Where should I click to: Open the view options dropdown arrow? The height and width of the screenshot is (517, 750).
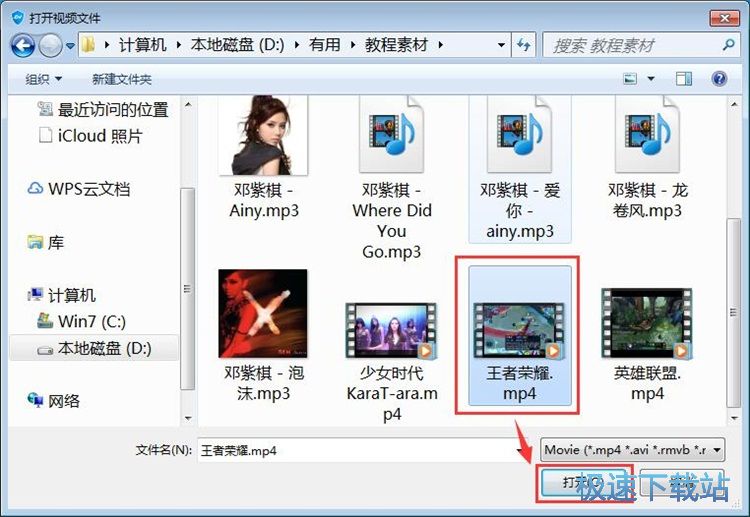click(651, 78)
